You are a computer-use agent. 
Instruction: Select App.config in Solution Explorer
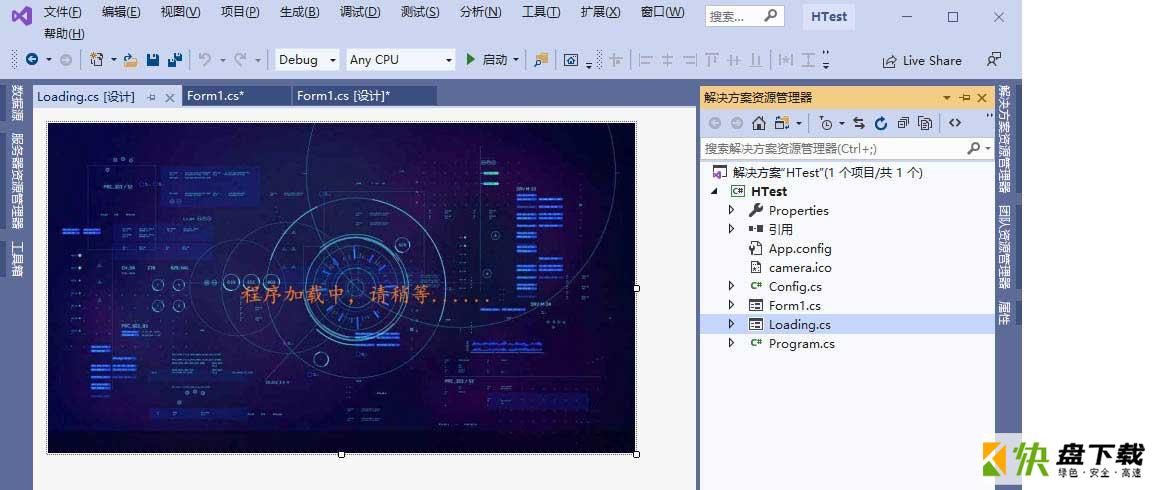tap(800, 248)
